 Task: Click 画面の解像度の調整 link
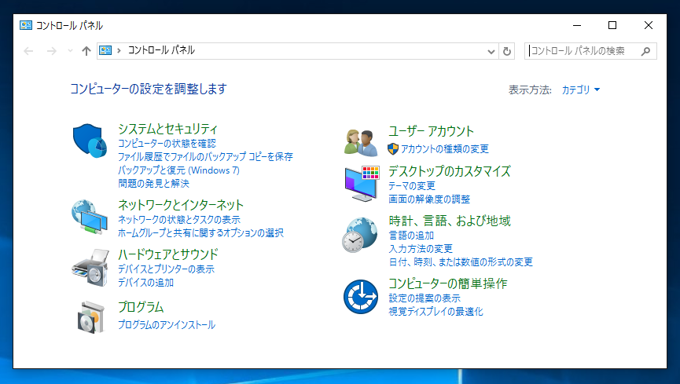[429, 199]
